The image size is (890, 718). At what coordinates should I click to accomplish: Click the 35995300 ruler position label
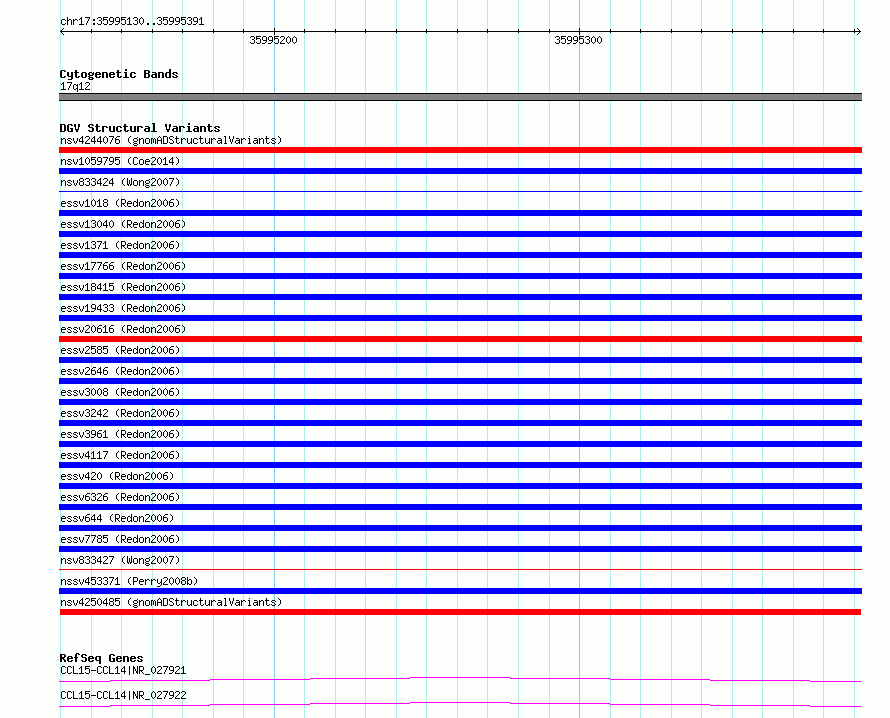(578, 40)
